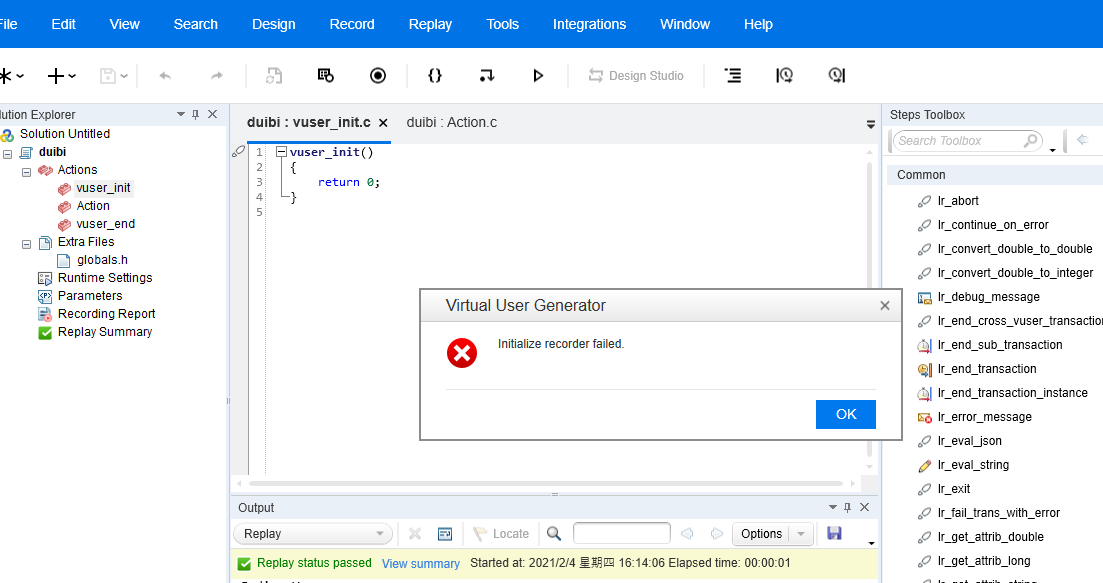Collapse the duibi script tree node
The height and width of the screenshot is (583, 1103).
click(x=8, y=153)
